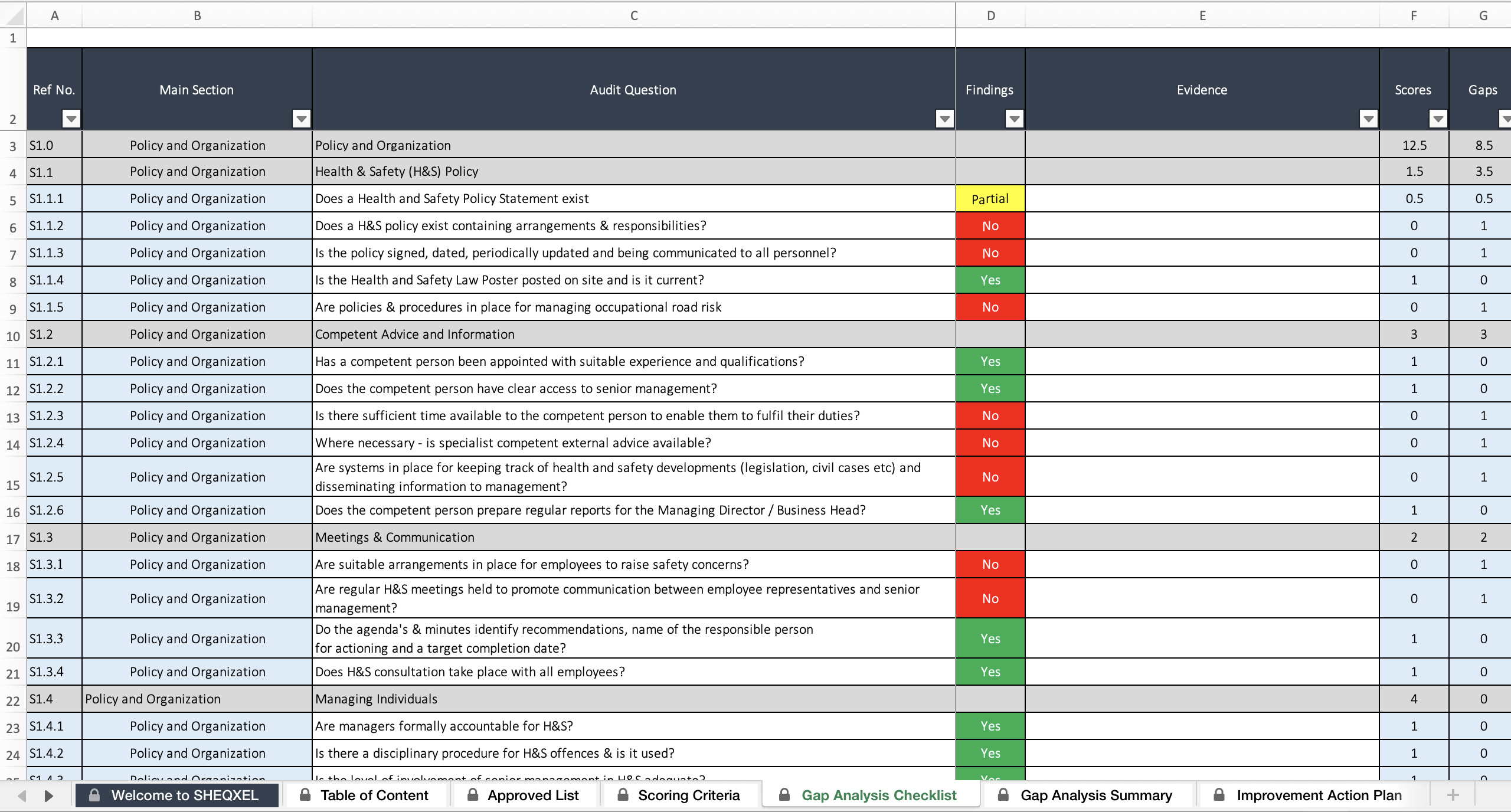Click the green Yes finding for S1.1.4
This screenshot has width=1511, height=812.
tap(990, 280)
